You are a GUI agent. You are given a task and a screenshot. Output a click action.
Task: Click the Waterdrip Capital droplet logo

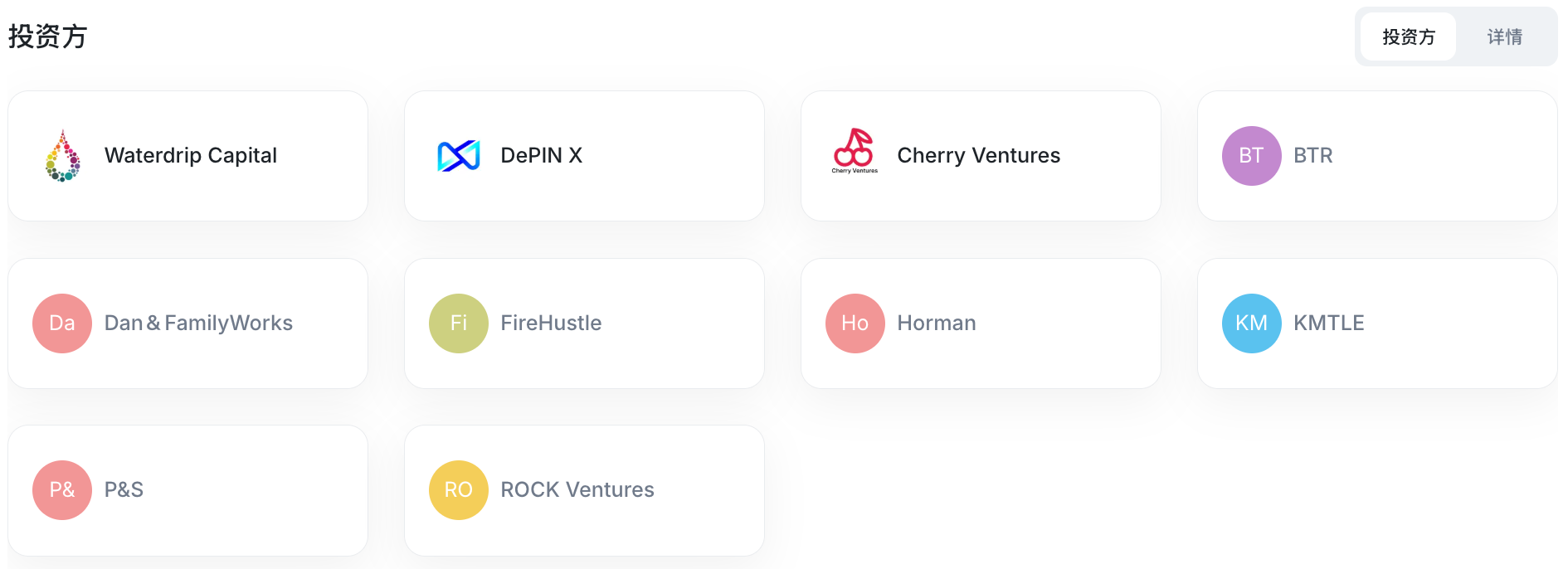(62, 156)
